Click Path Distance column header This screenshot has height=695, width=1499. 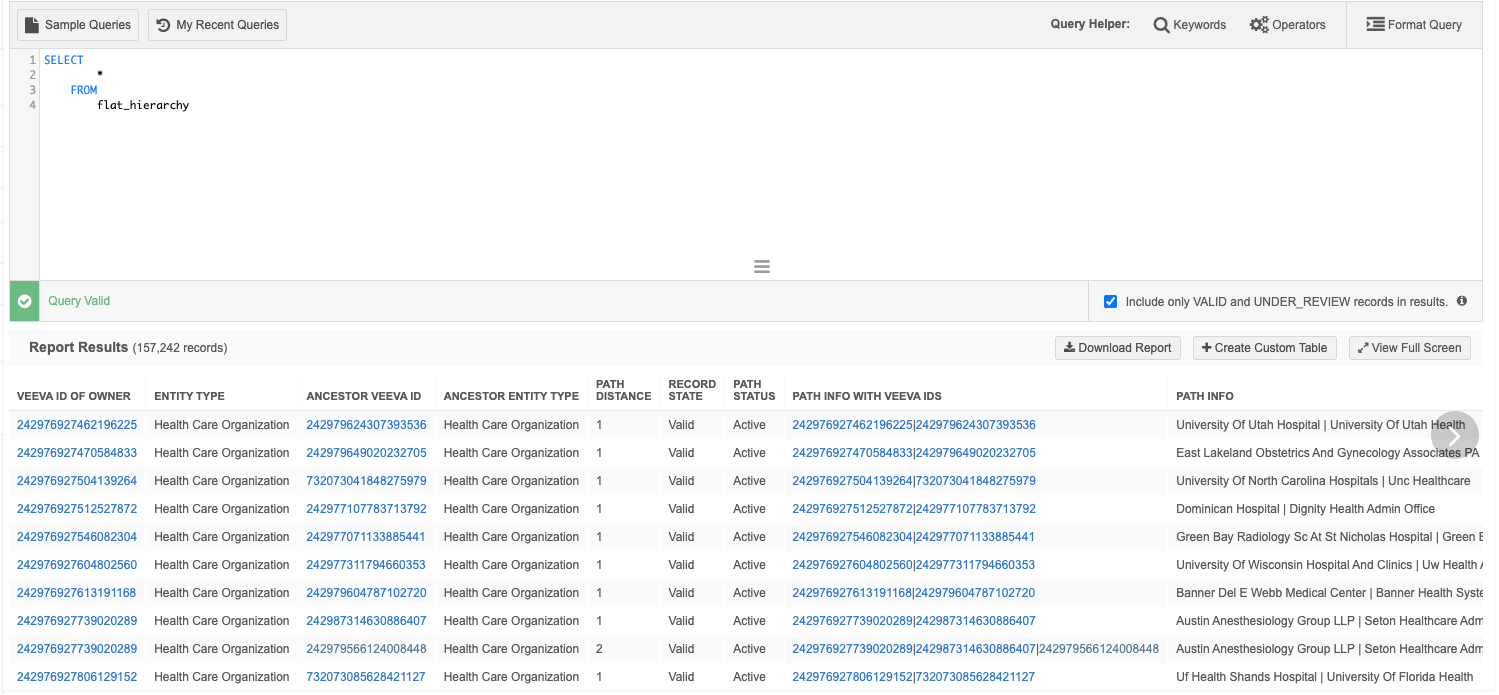point(623,390)
